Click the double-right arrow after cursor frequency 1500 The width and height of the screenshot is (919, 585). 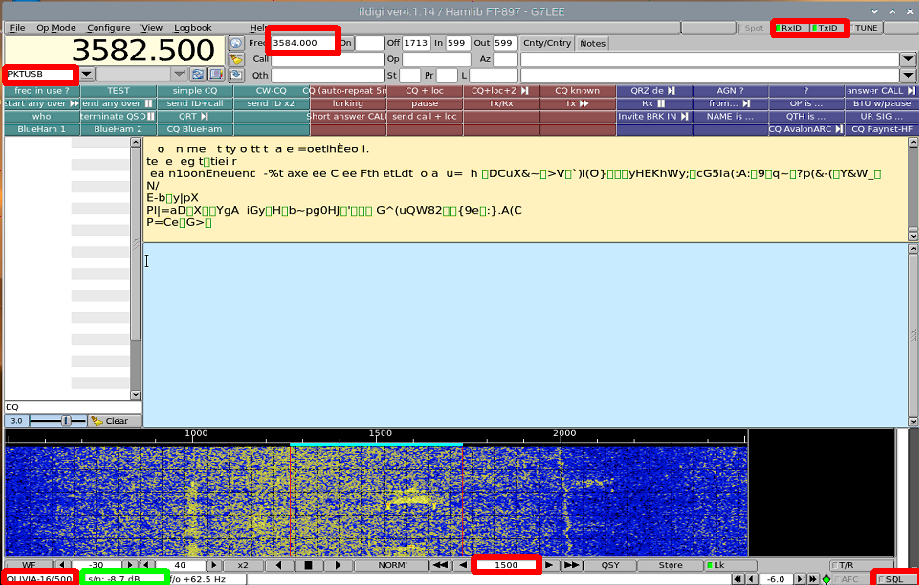click(572, 565)
